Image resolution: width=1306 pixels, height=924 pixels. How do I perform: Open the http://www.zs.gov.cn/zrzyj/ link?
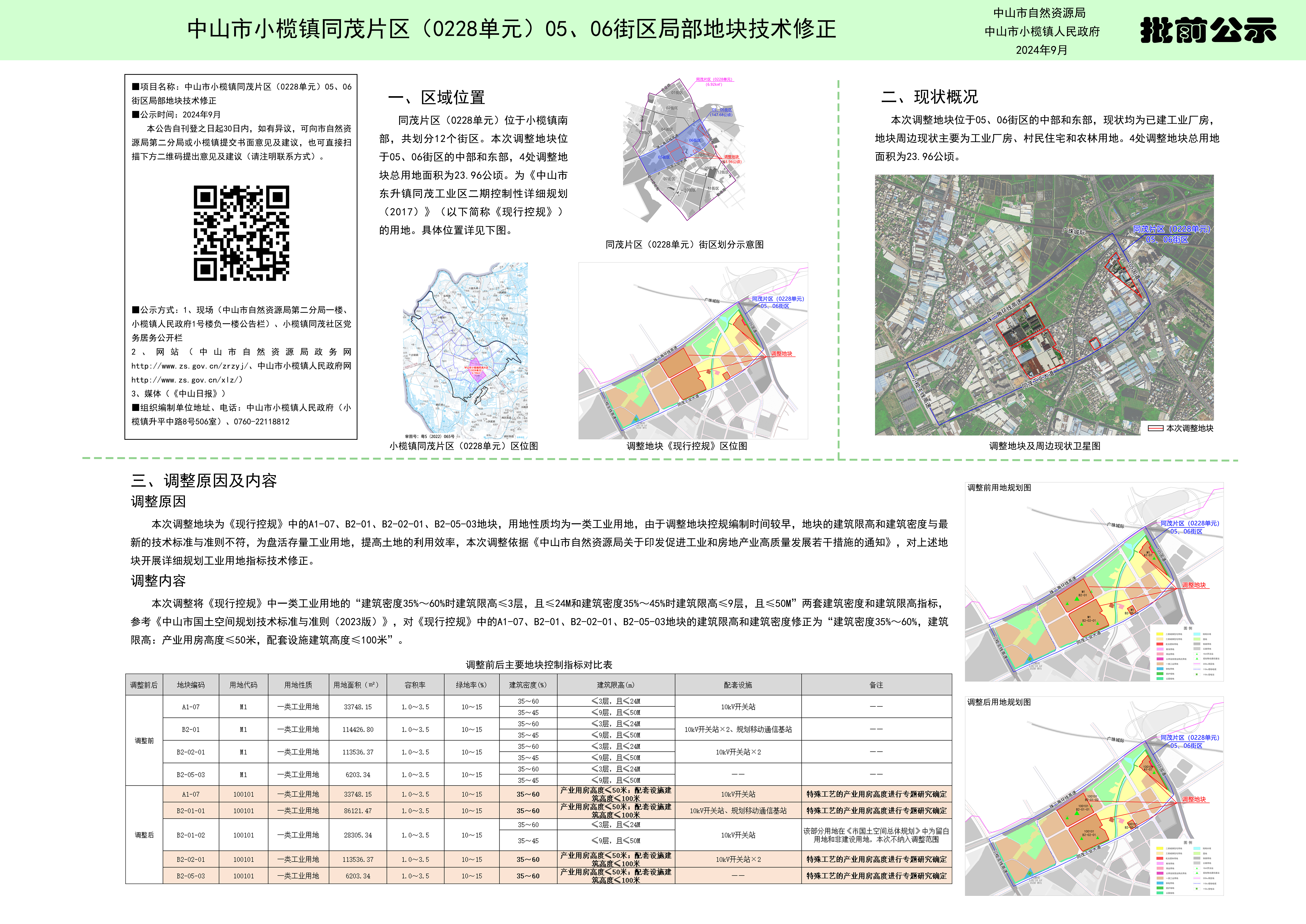[190, 366]
